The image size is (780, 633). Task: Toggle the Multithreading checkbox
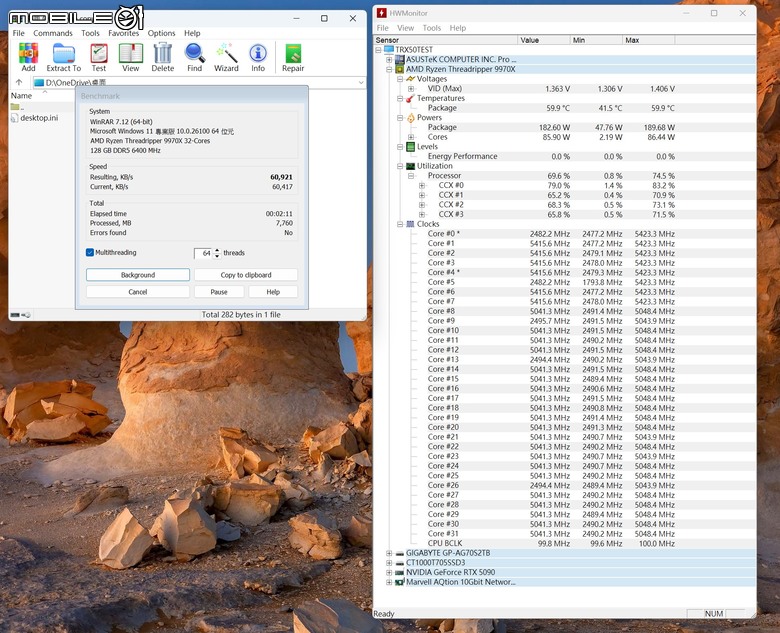point(90,252)
